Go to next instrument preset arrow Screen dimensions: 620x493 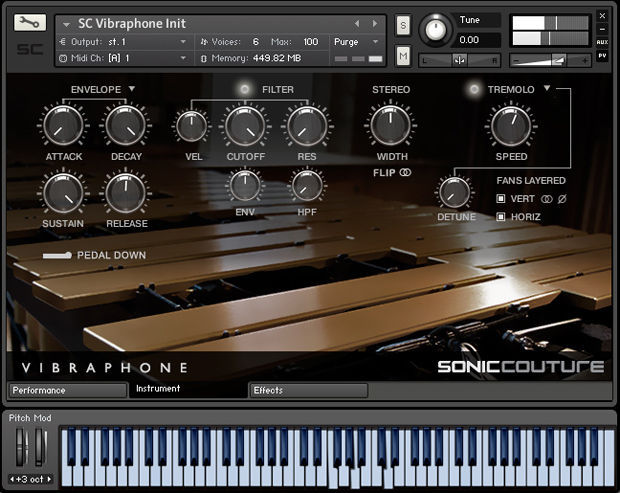(375, 24)
